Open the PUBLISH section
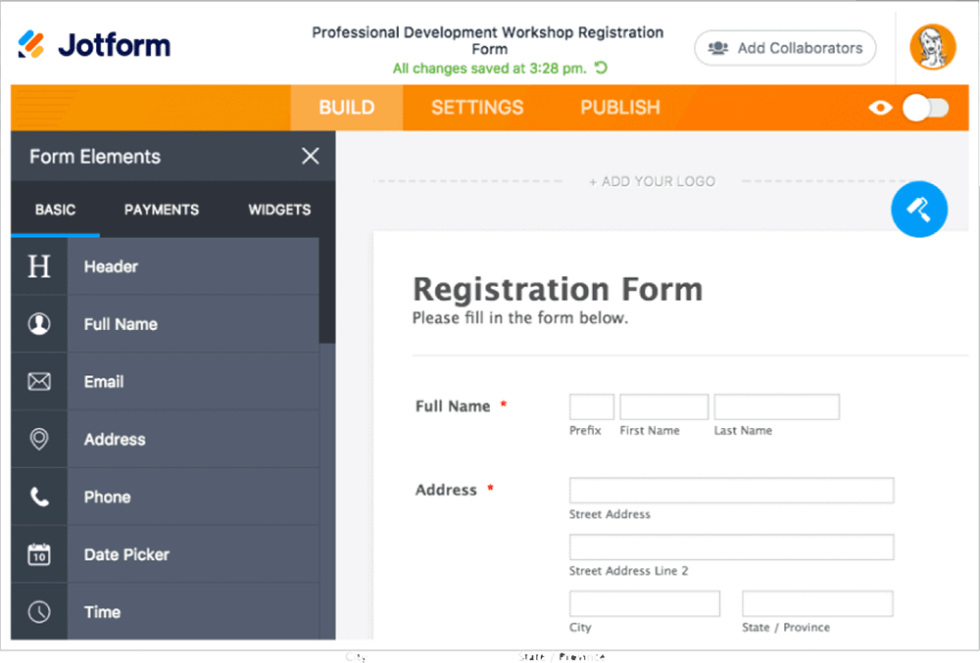Screen dimensions: 980x663 point(619,107)
